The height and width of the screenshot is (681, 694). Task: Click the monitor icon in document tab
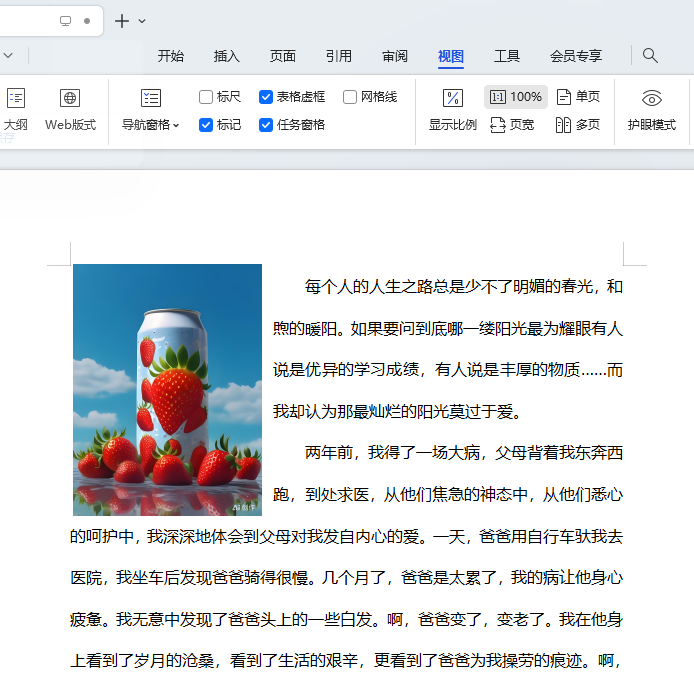point(66,21)
